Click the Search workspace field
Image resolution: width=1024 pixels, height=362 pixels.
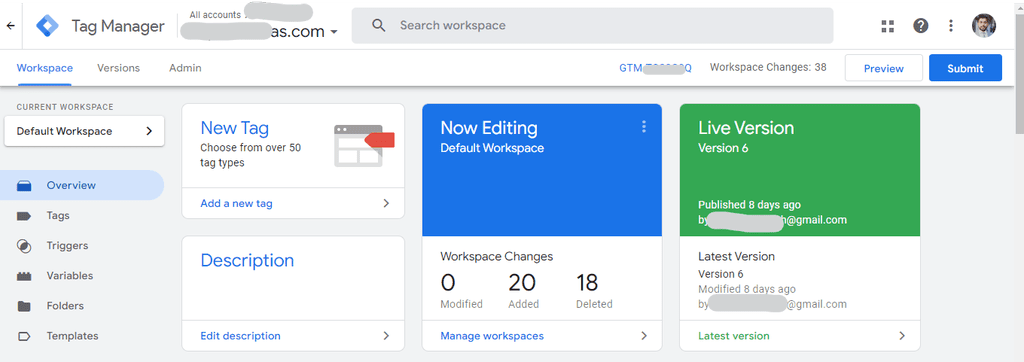tap(592, 25)
